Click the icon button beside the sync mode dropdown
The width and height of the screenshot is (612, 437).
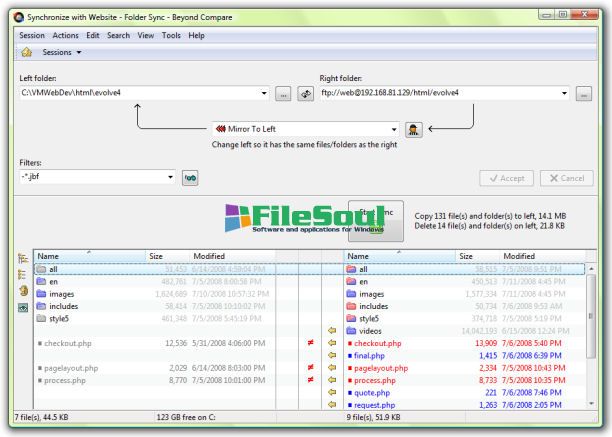(x=414, y=129)
